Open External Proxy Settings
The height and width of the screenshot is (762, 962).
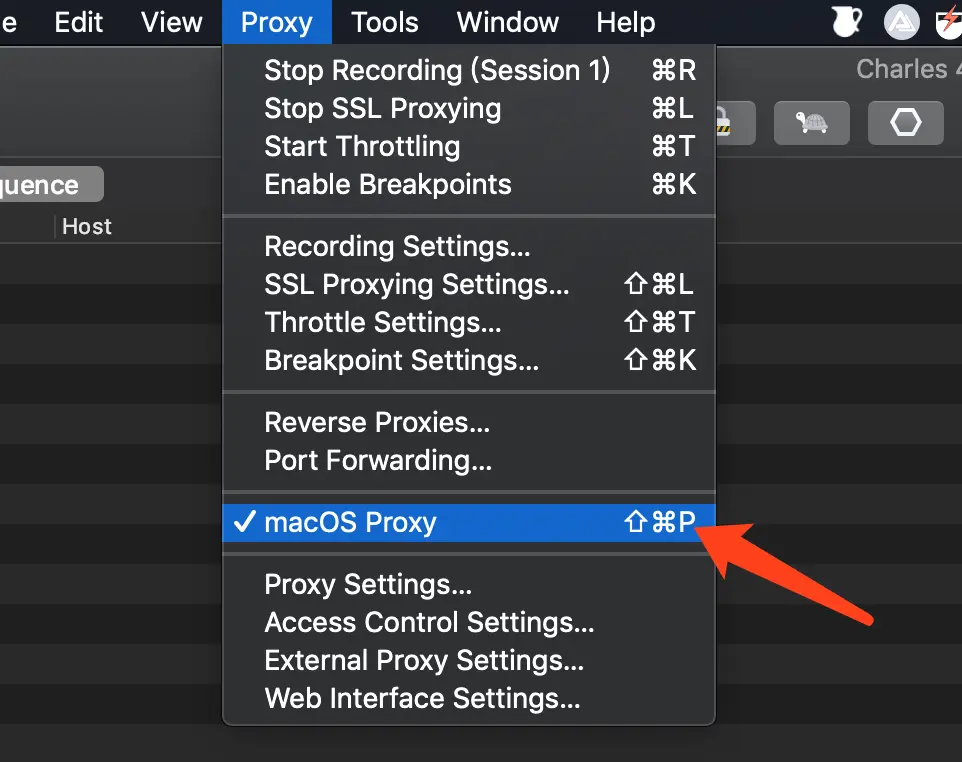(x=423, y=660)
